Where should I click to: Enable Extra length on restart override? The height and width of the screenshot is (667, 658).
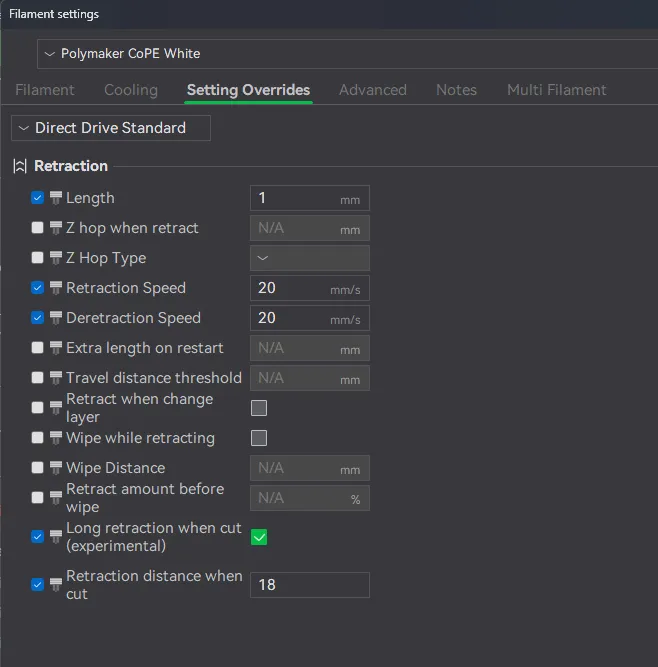pos(37,348)
